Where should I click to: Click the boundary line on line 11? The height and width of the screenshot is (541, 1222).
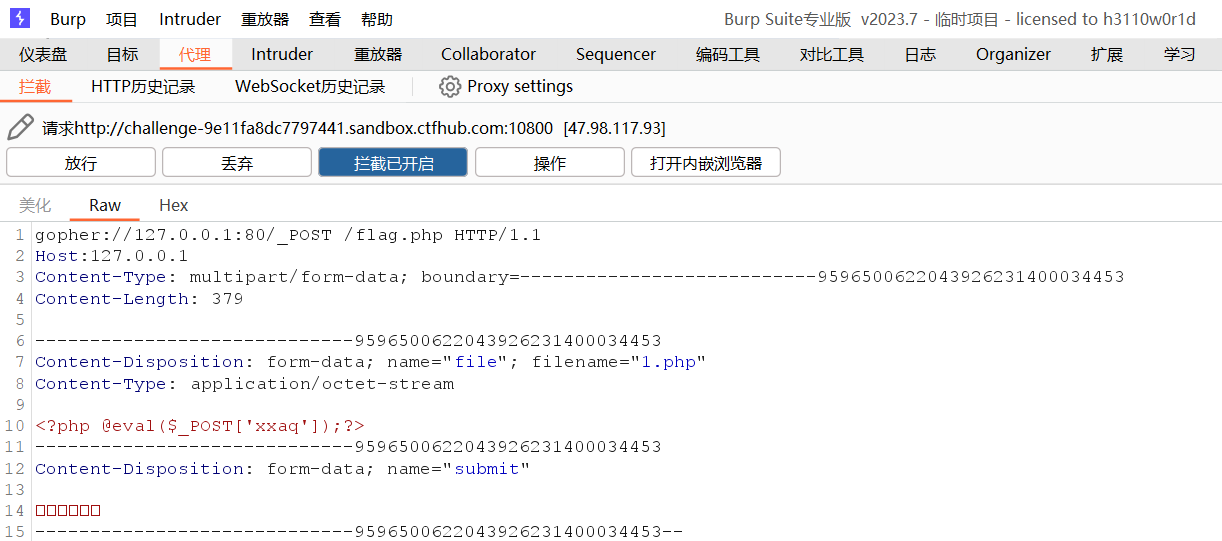coord(348,447)
